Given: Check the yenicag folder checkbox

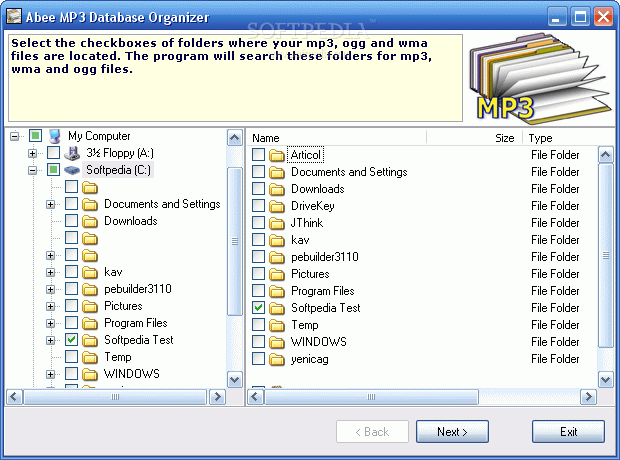Looking at the screenshot, I should (258, 359).
